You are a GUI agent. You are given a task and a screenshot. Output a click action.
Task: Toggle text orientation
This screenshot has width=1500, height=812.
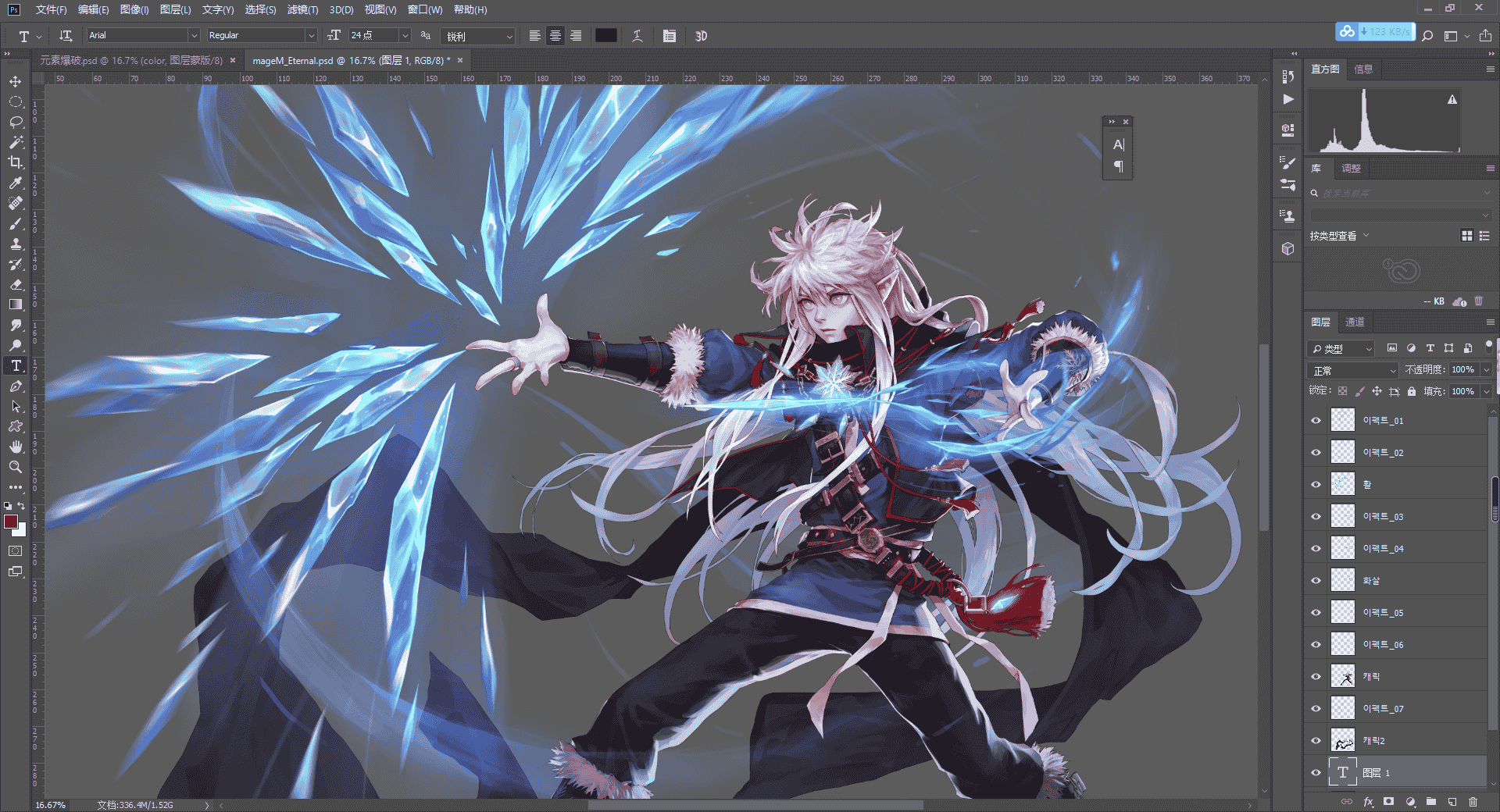66,36
